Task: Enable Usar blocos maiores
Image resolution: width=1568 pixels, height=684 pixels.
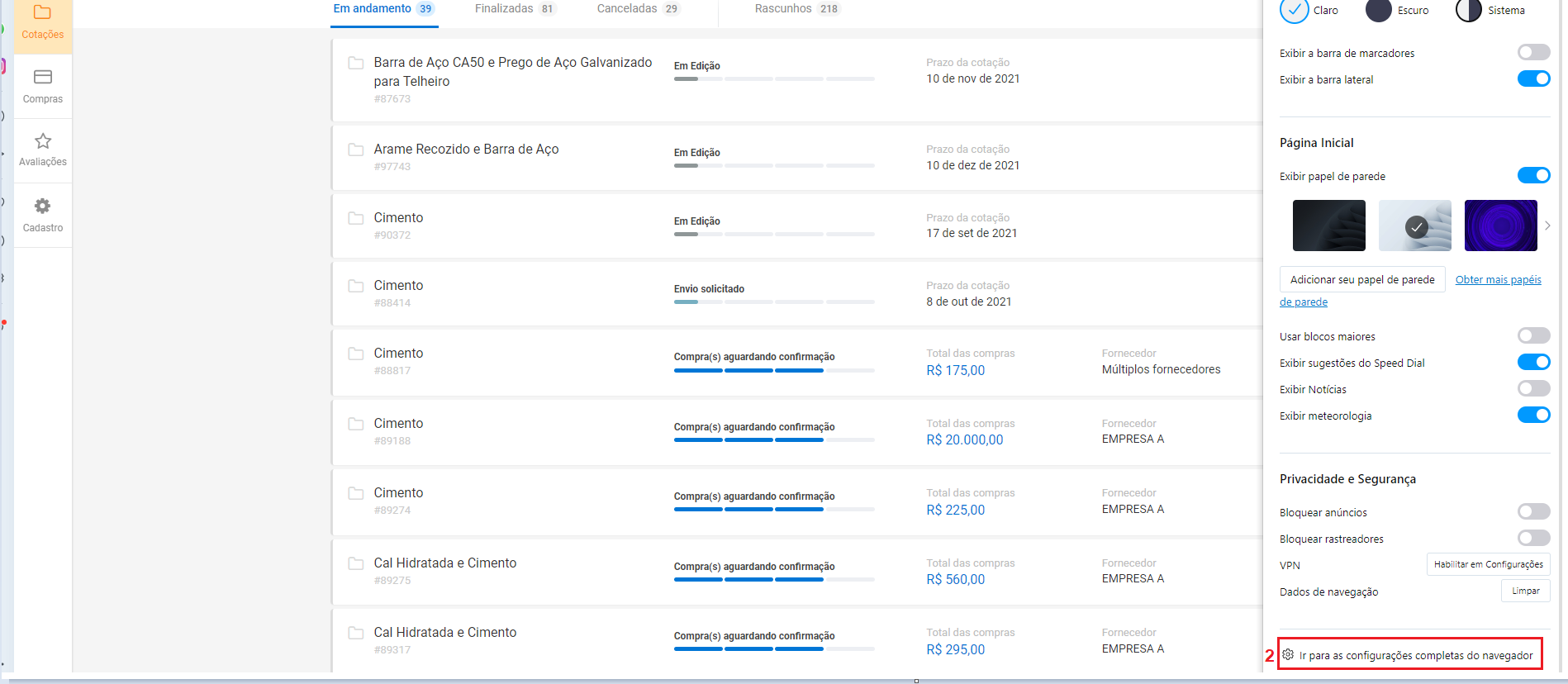Action: [x=1533, y=336]
